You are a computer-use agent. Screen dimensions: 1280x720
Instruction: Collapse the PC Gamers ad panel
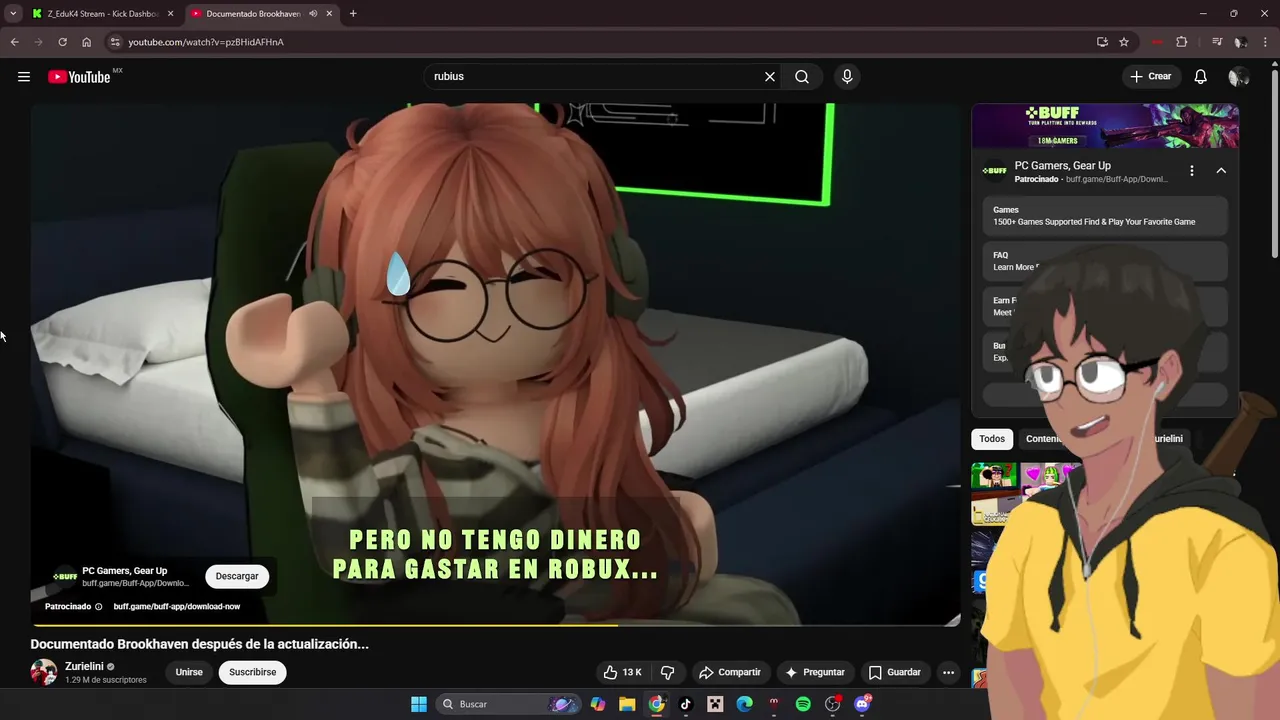pyautogui.click(x=1221, y=171)
